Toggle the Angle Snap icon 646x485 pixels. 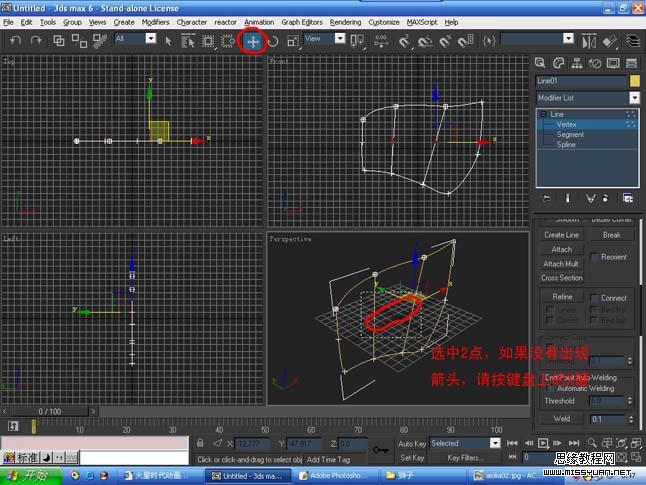(424, 41)
